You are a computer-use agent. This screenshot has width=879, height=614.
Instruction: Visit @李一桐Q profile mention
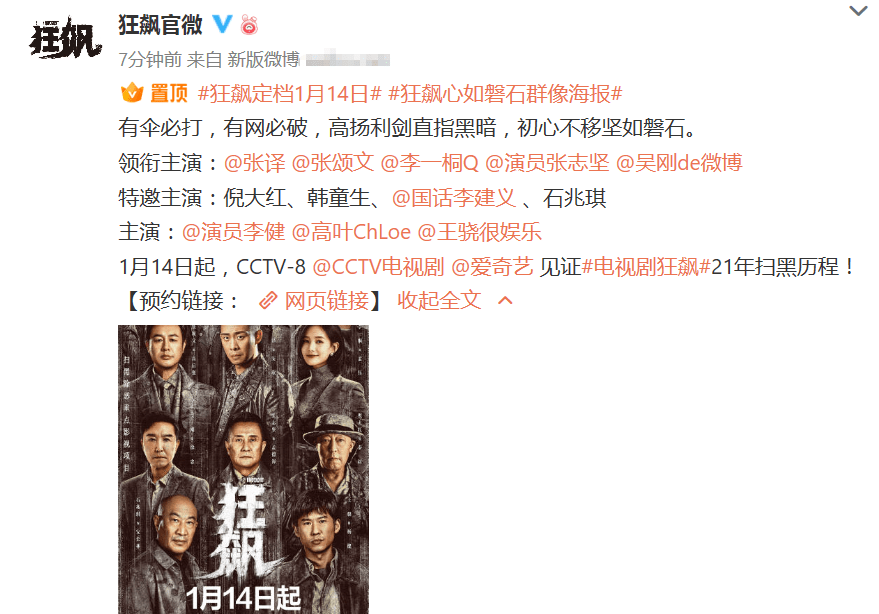click(x=429, y=163)
